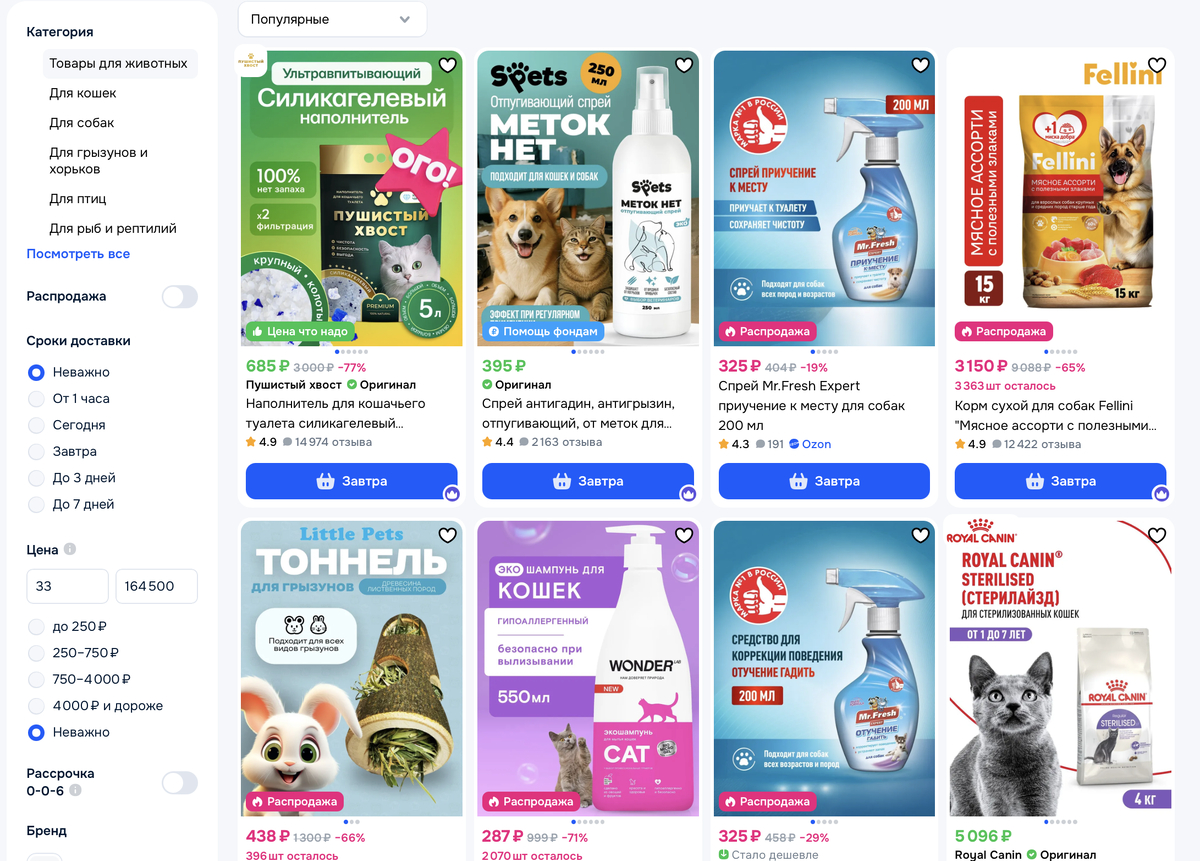Image resolution: width=1200 pixels, height=861 pixels.
Task: Add Mr.Fresh приучение spray to cart (Завтра)
Action: (824, 481)
